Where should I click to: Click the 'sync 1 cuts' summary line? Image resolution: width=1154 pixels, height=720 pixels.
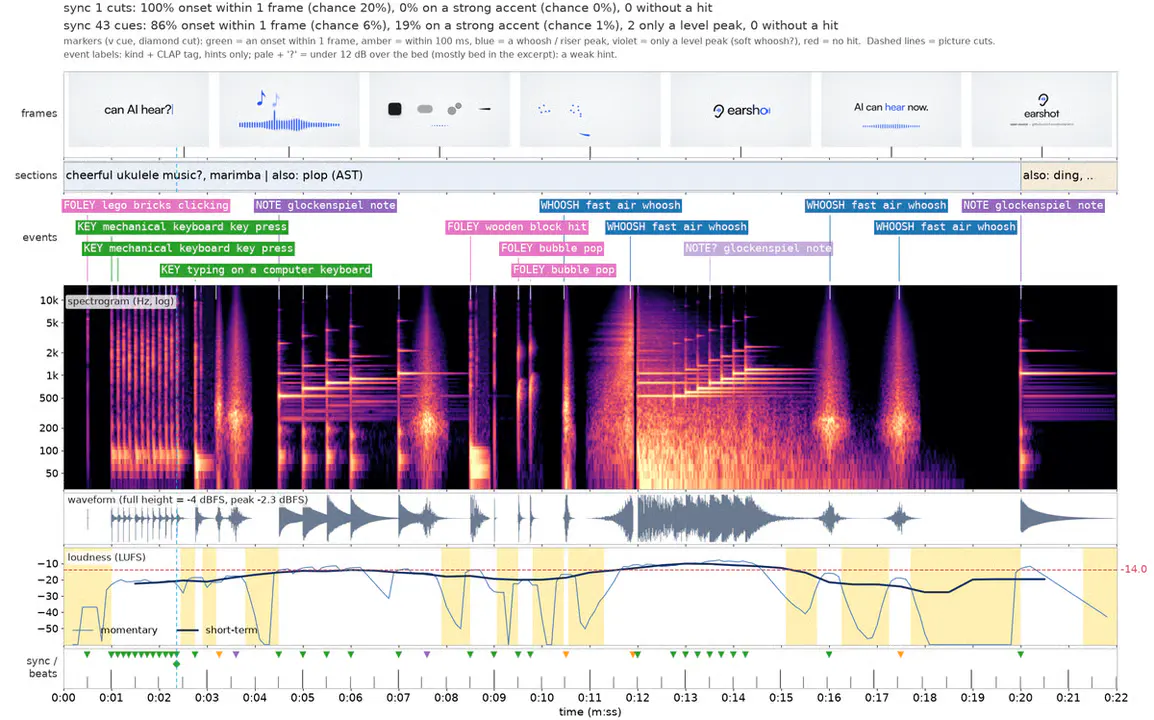(388, 8)
